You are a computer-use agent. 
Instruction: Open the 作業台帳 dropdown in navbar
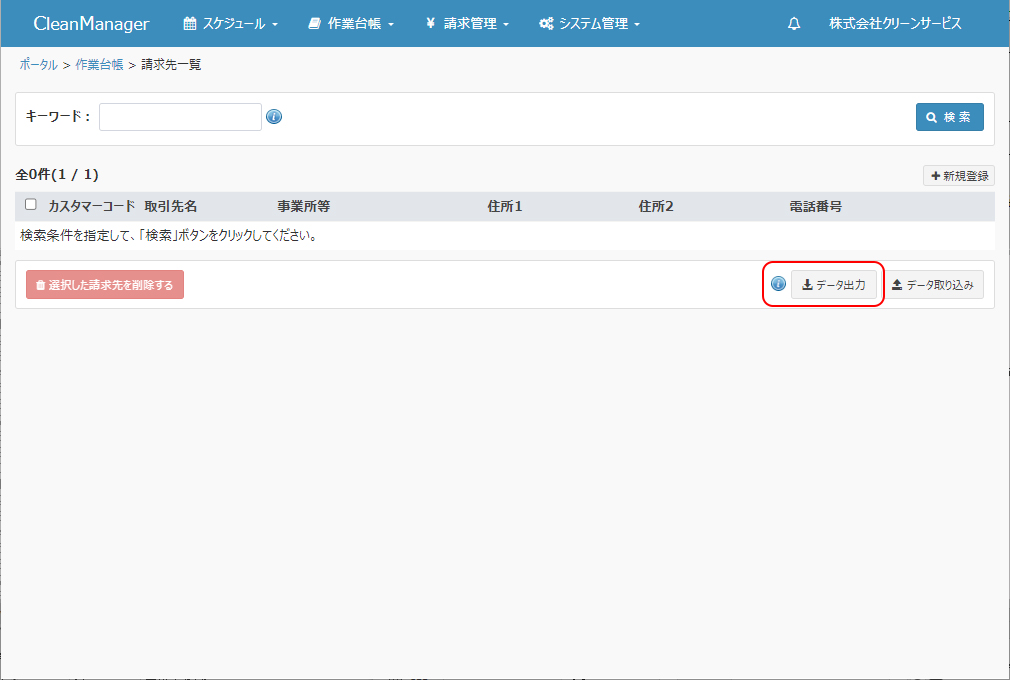coord(351,24)
